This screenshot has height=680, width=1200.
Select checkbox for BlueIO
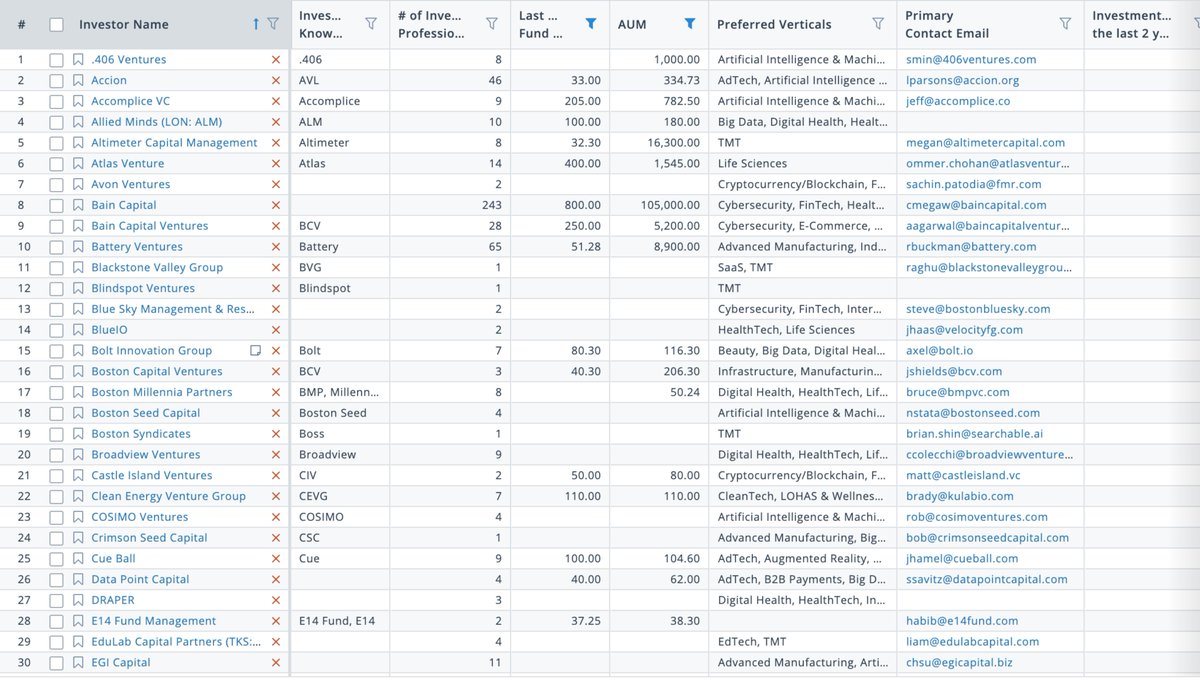(x=57, y=330)
